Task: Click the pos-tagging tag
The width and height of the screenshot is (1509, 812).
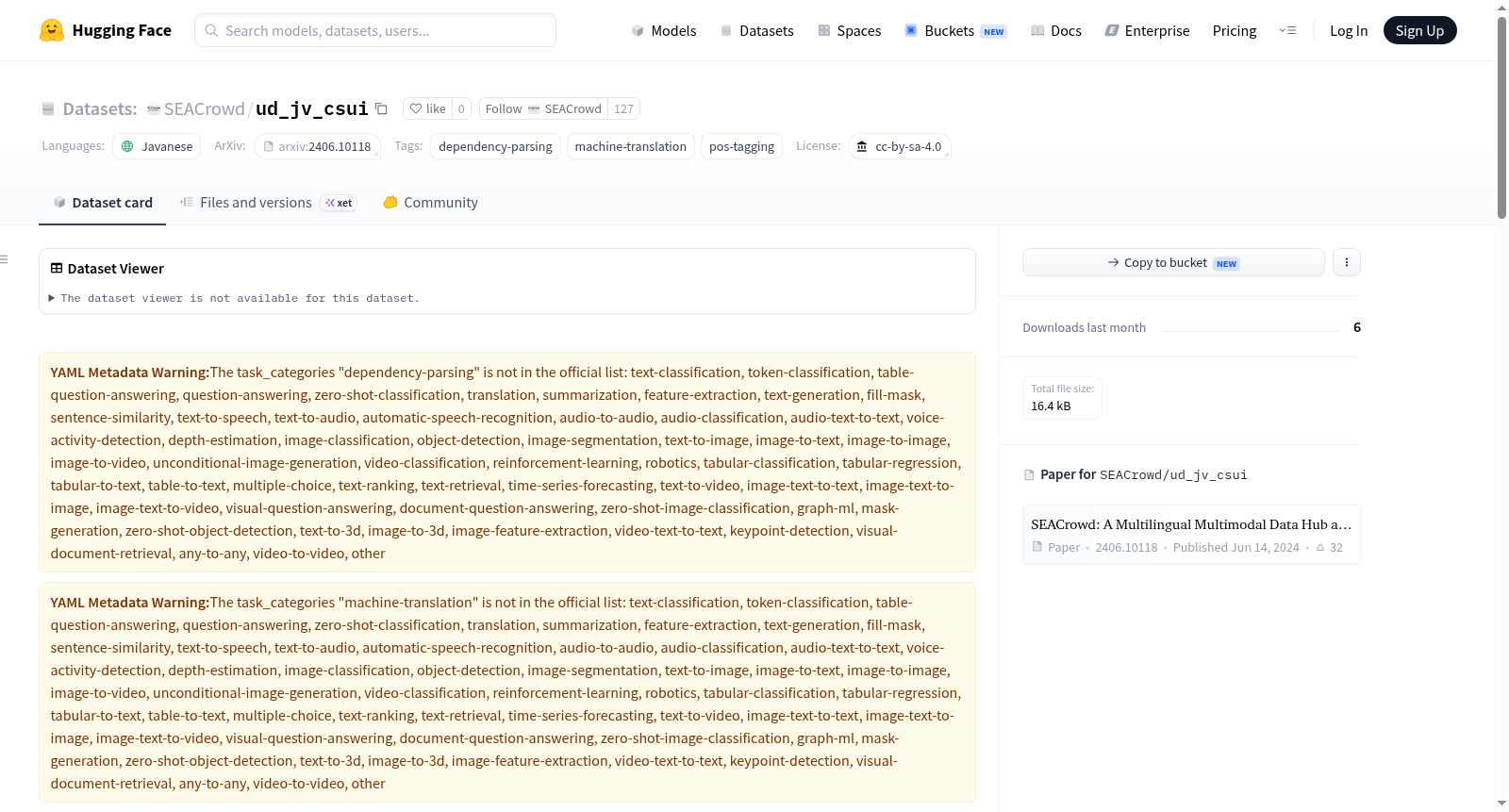Action: click(741, 146)
